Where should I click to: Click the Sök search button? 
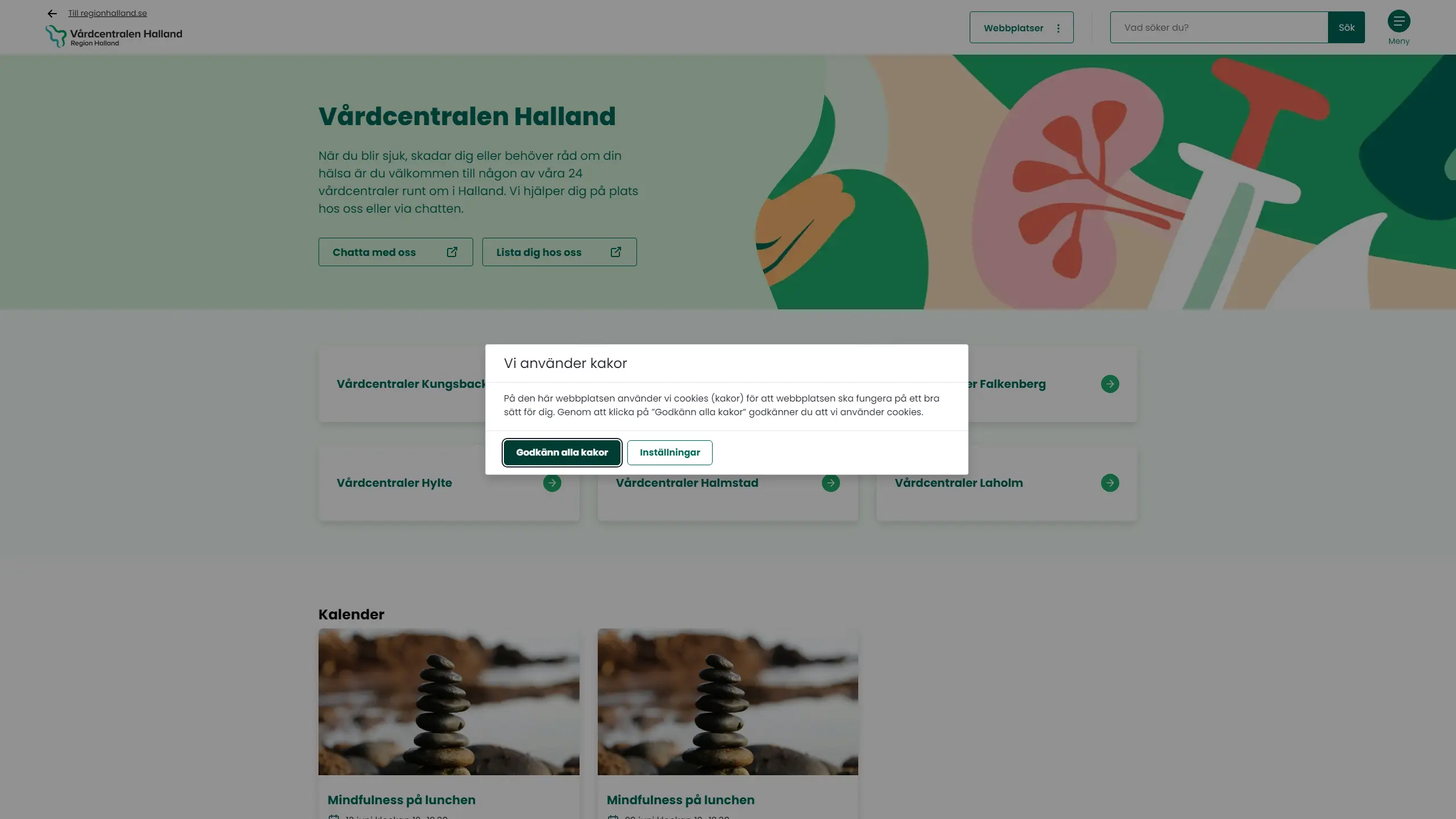click(x=1346, y=27)
